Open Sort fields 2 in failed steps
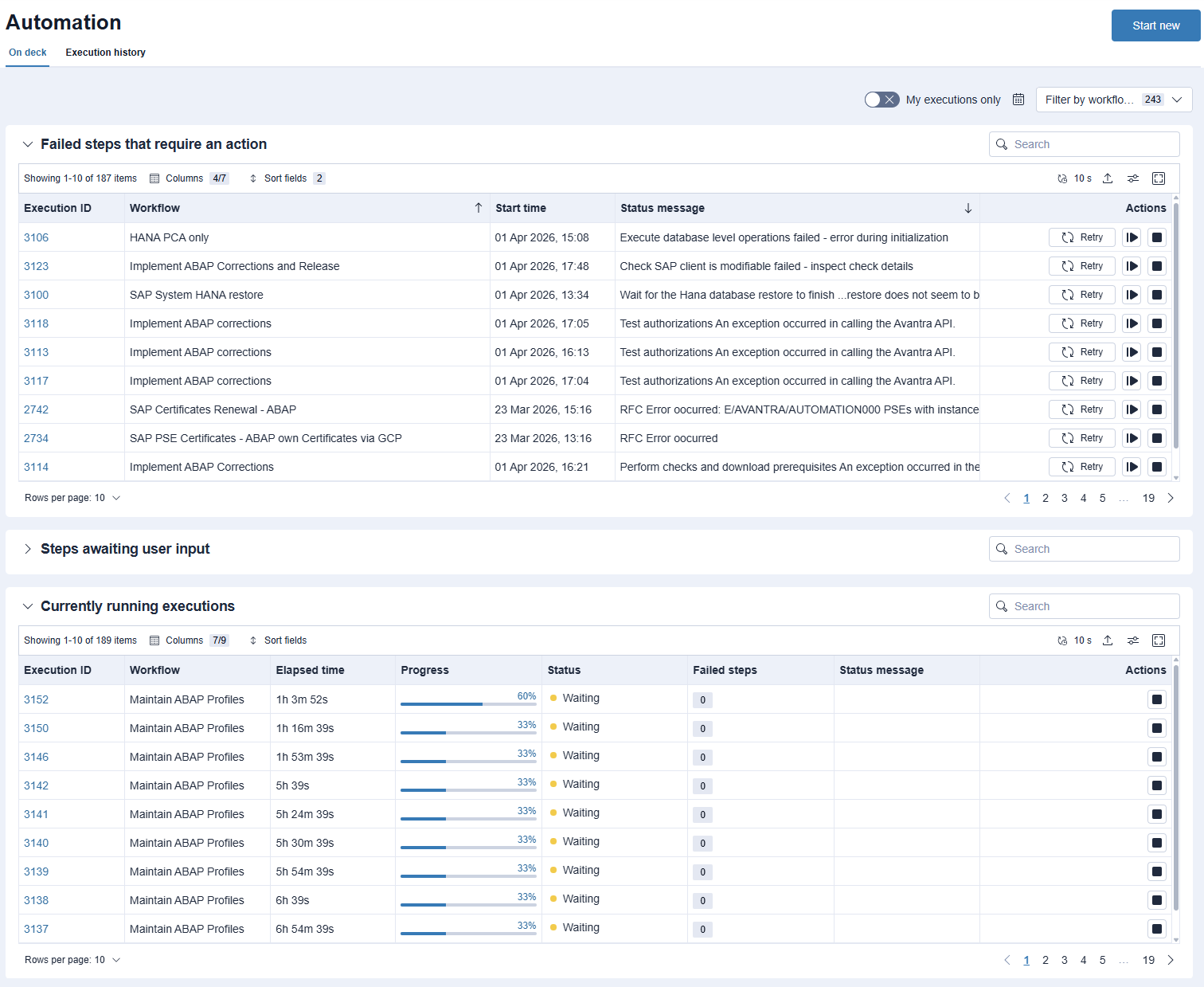1204x987 pixels. pos(287,178)
